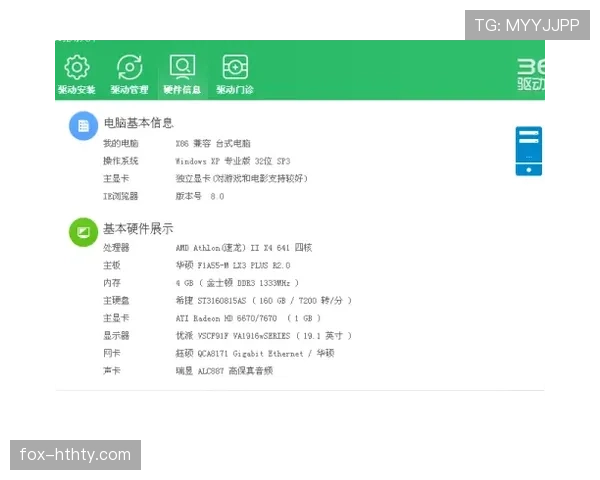Click the 独立显卡 description text

click(x=241, y=178)
